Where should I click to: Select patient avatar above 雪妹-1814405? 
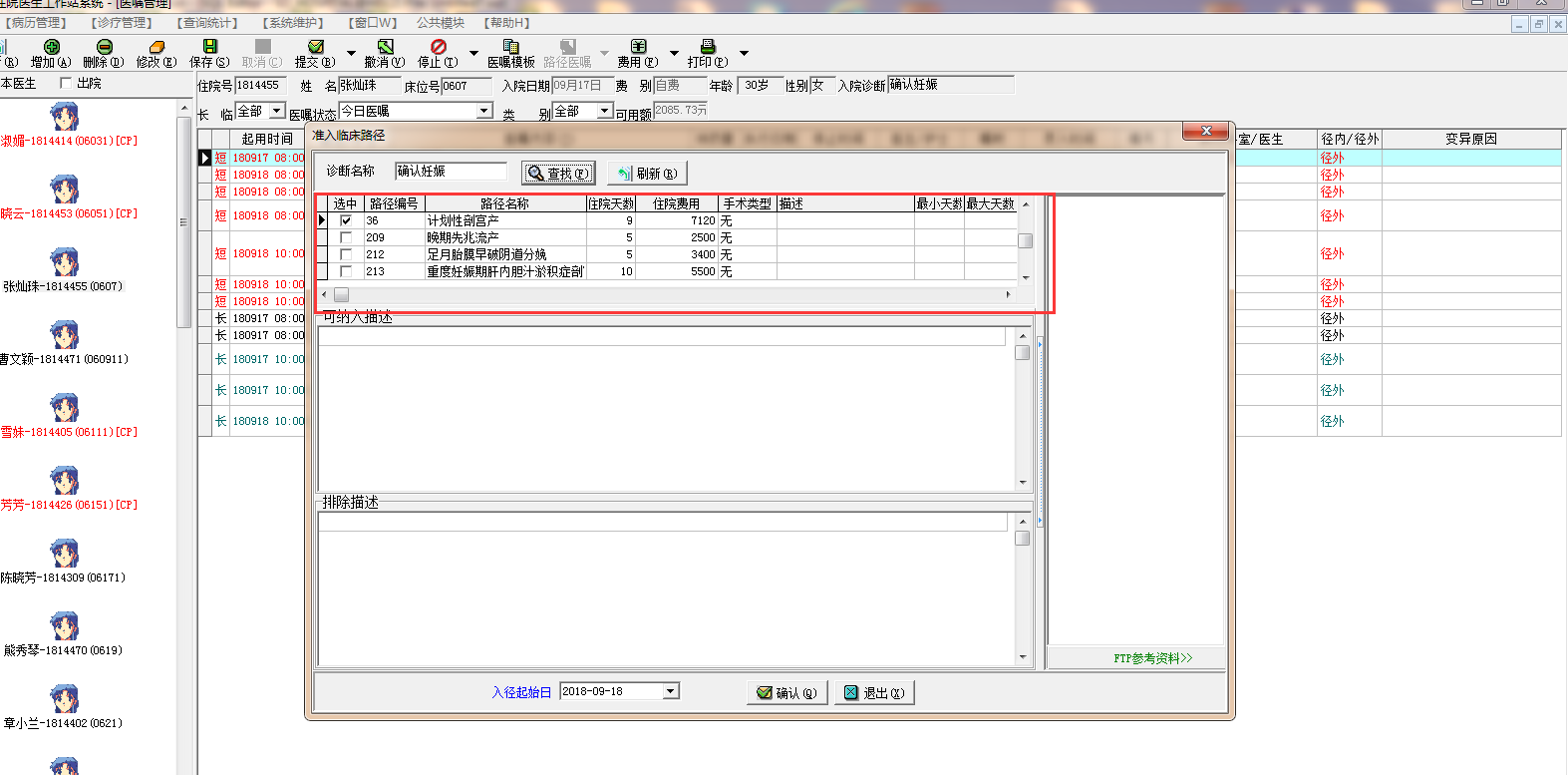click(x=64, y=408)
